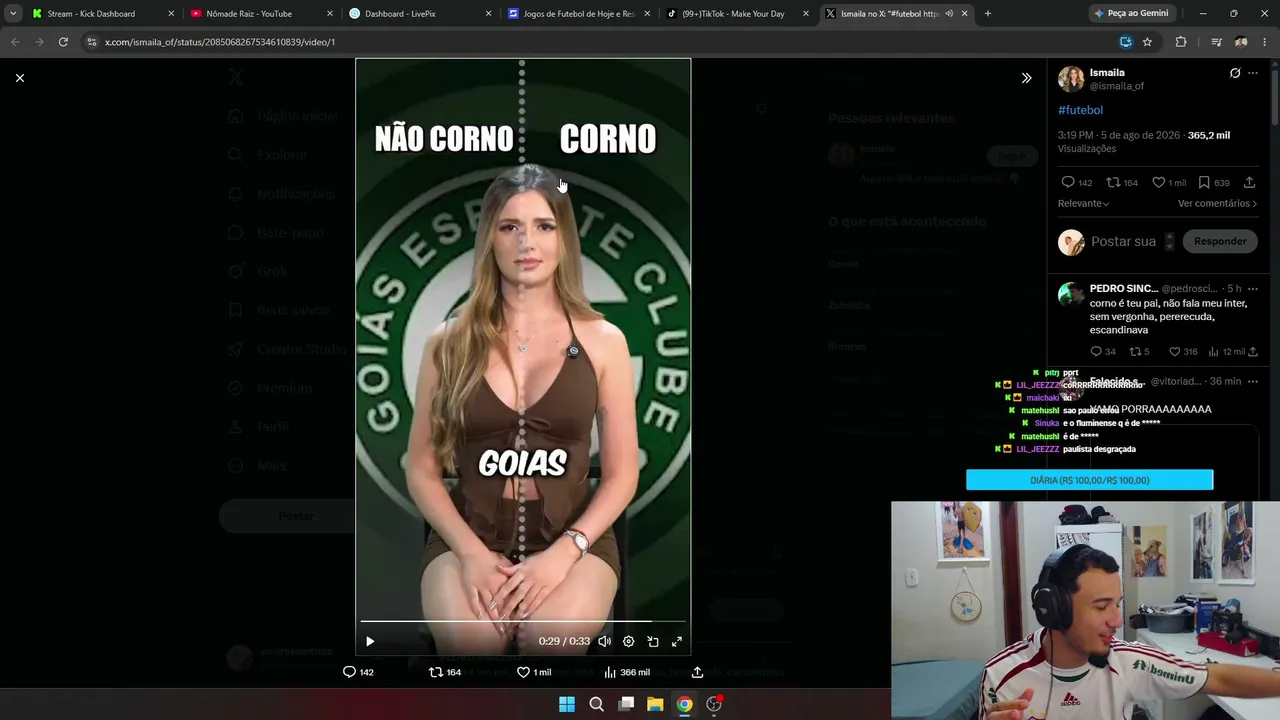1280x720 pixels.
Task: Click the Peça ao Gemini button
Action: [x=1132, y=14]
